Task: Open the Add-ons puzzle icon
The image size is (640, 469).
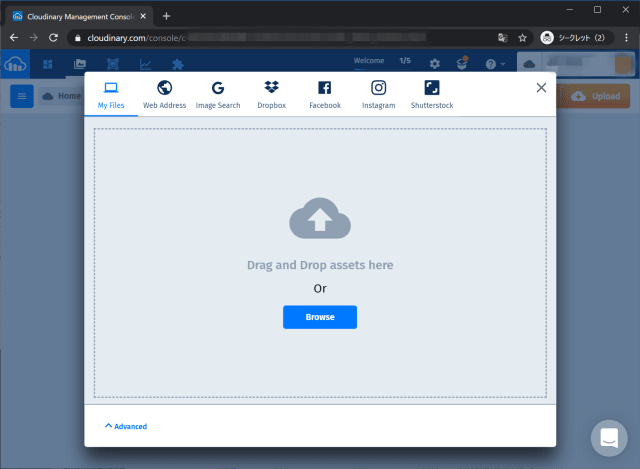Action: click(x=178, y=64)
